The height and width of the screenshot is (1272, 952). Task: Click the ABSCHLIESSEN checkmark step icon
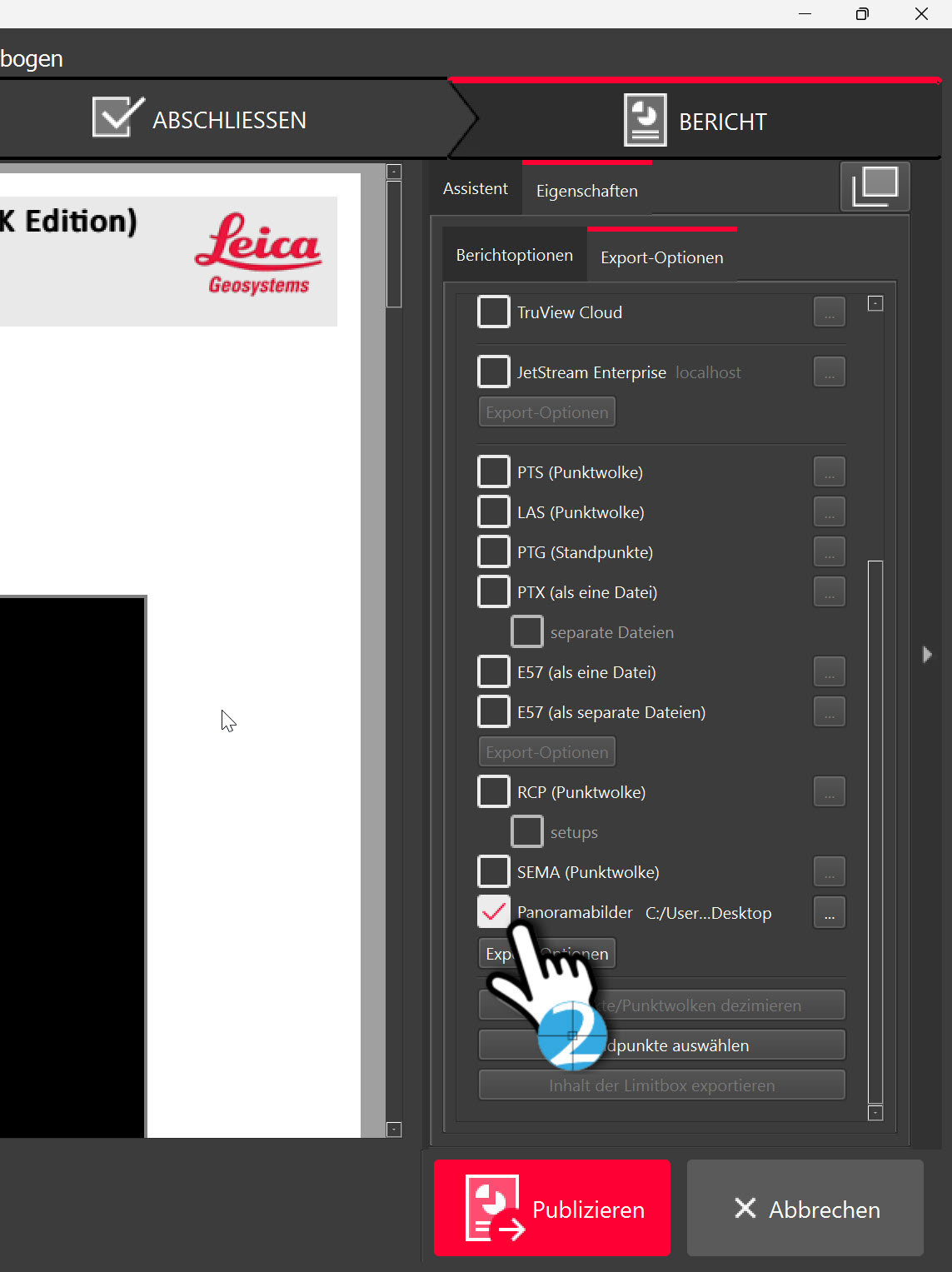[x=117, y=117]
